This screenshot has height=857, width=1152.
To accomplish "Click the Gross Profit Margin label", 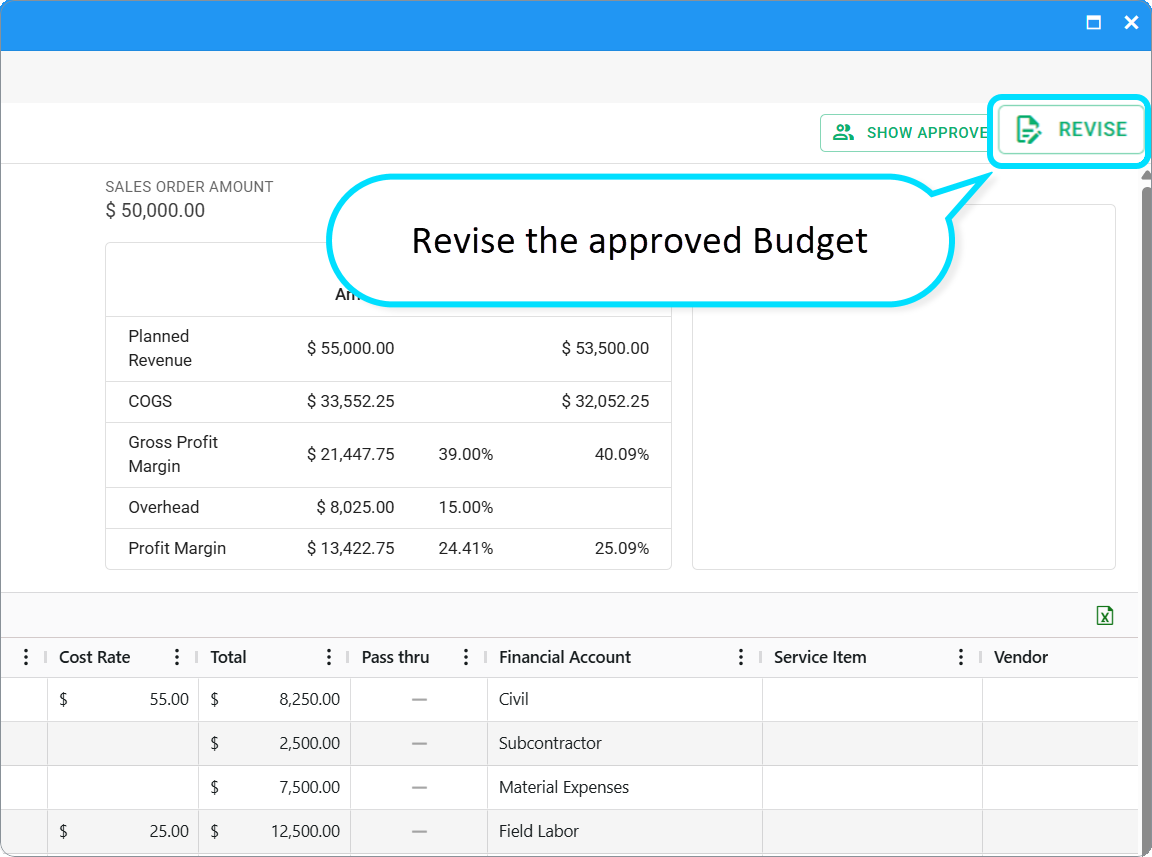I will tap(173, 454).
